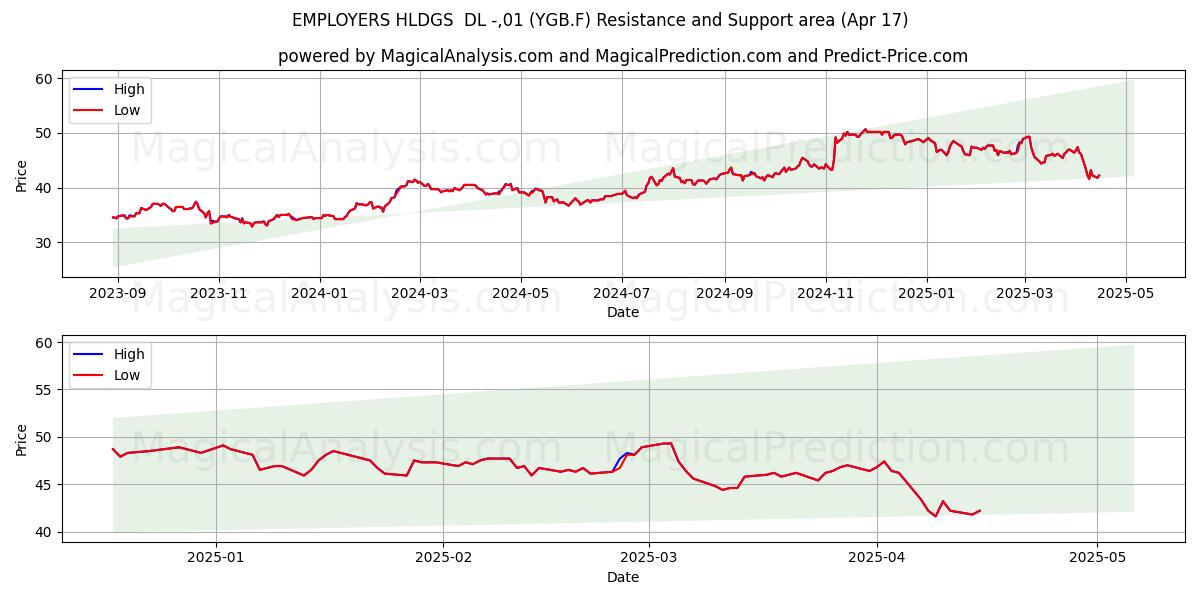Screen dimensions: 1200x600
Task: Click the '2024-03' date tick label
Action: pyautogui.click(x=419, y=294)
